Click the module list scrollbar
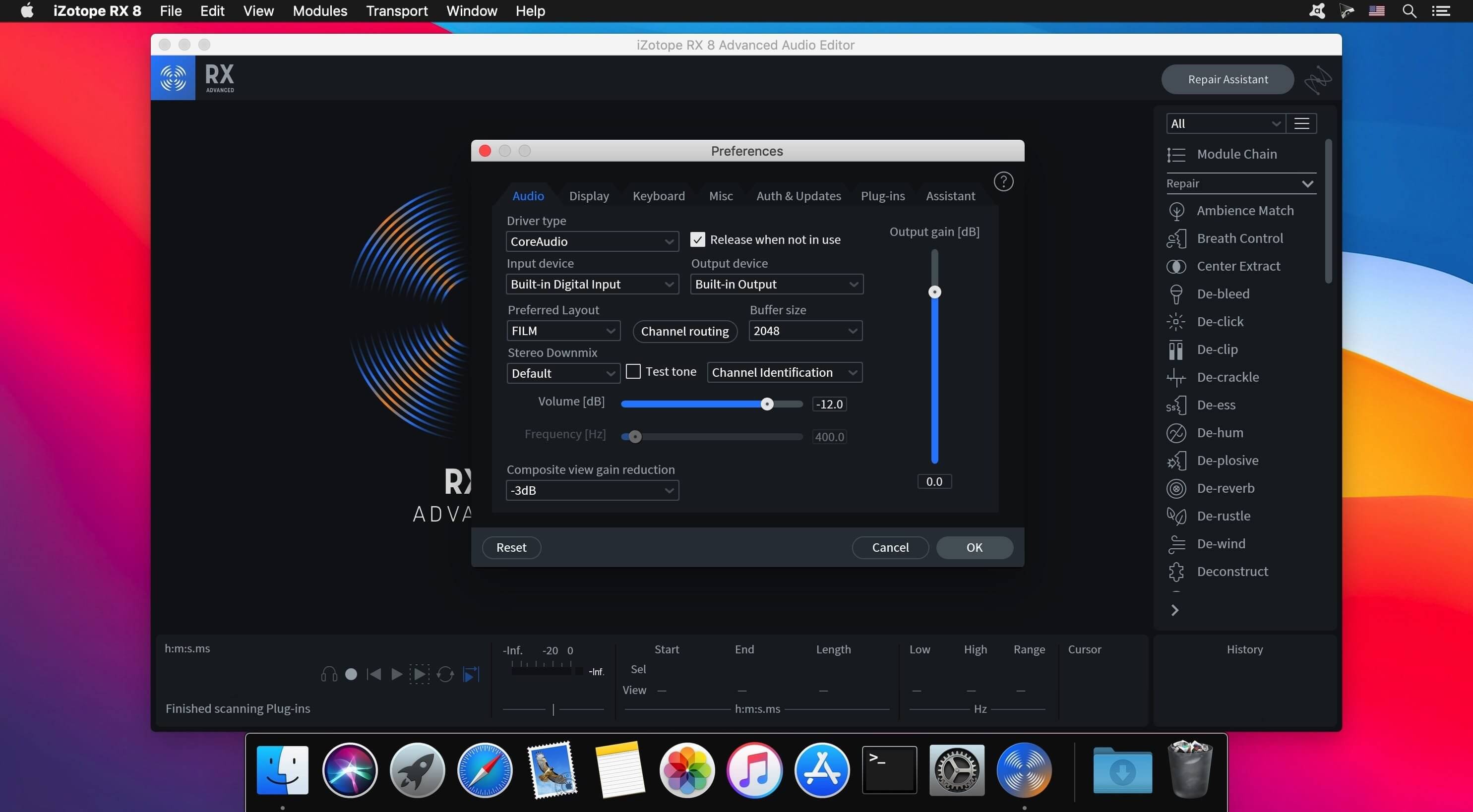Viewport: 1473px width, 812px height. click(1328, 212)
